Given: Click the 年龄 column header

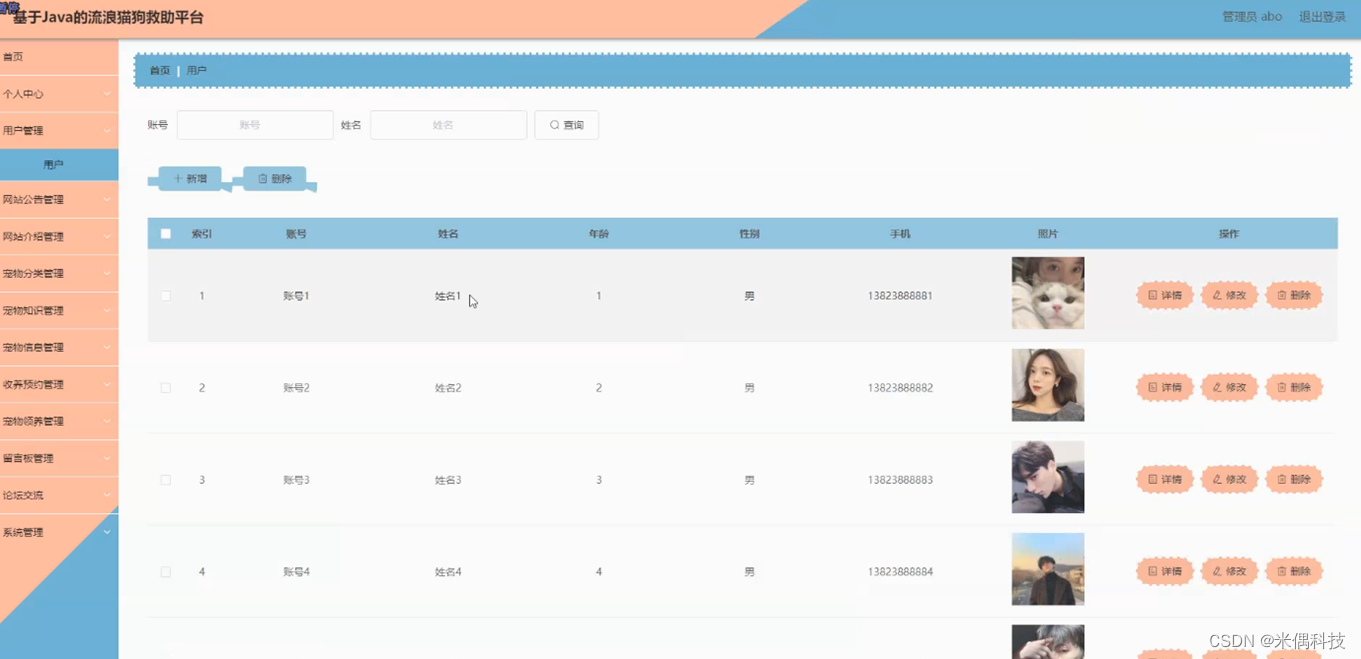Looking at the screenshot, I should (598, 234).
